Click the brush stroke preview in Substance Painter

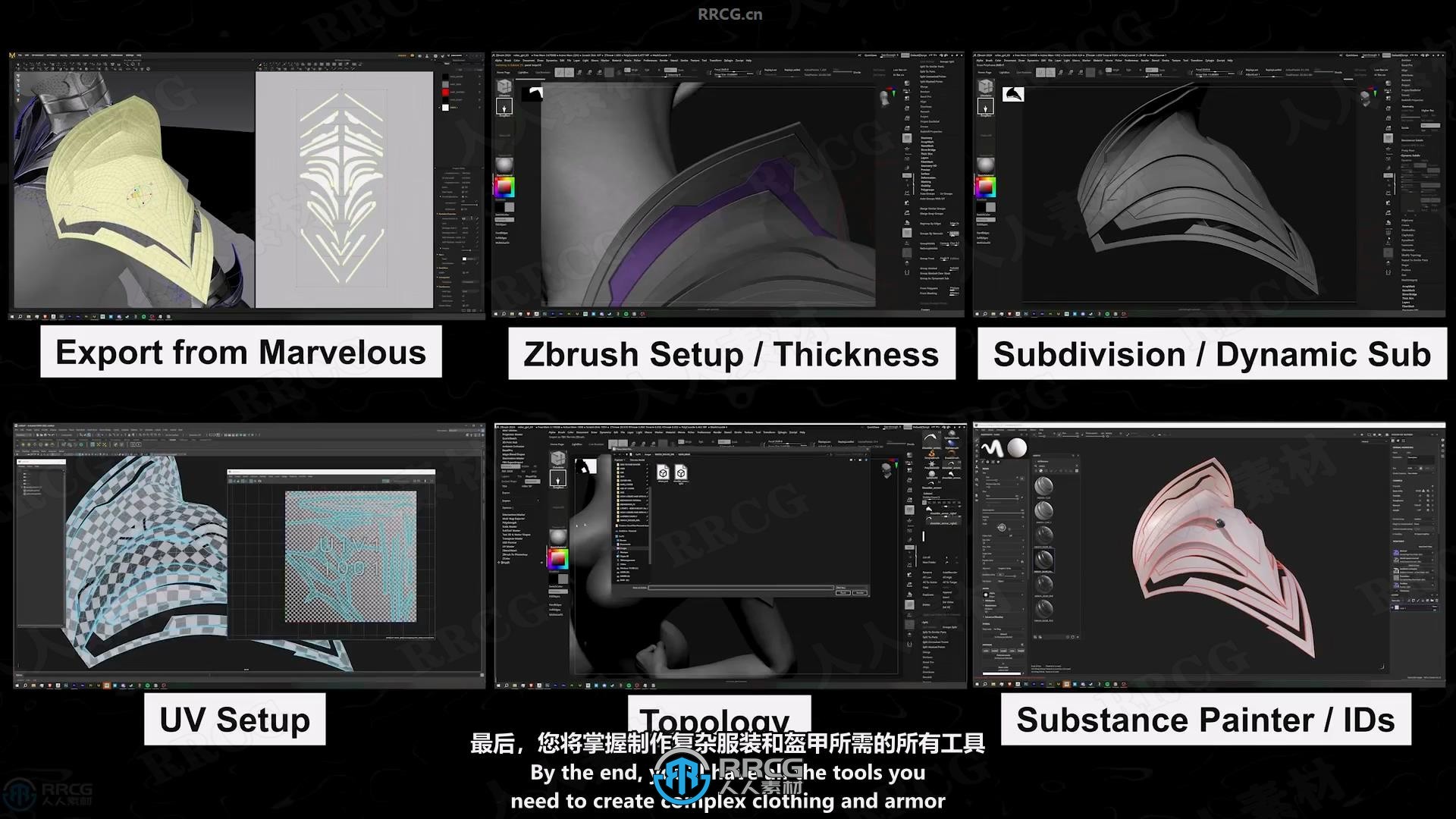click(992, 447)
